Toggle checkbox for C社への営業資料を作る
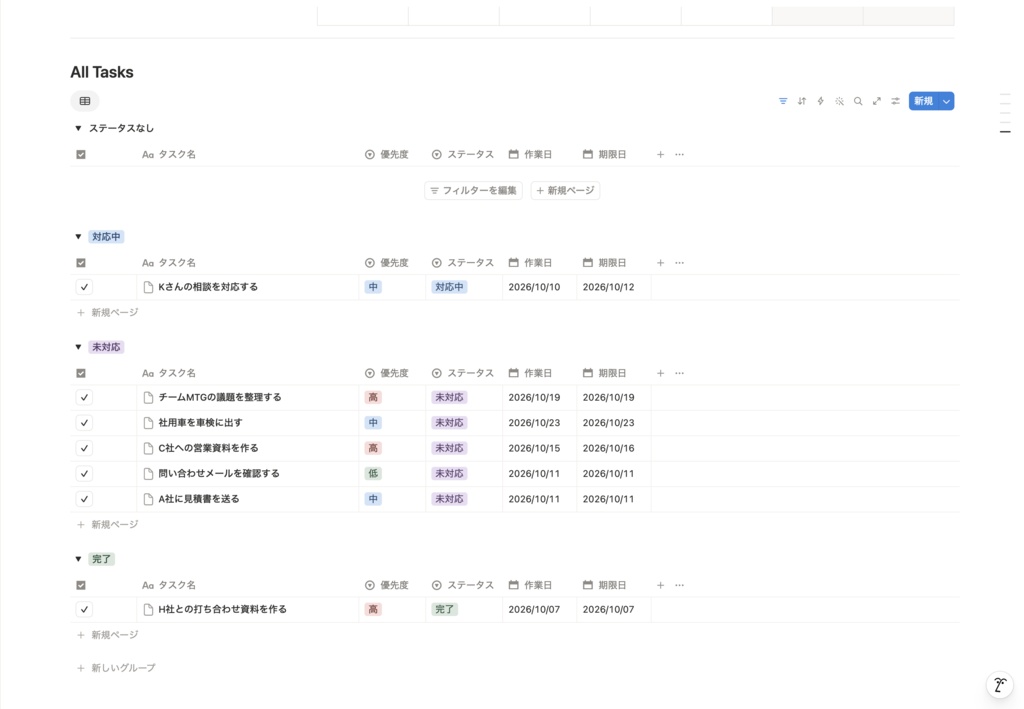1024x709 pixels. click(84, 448)
